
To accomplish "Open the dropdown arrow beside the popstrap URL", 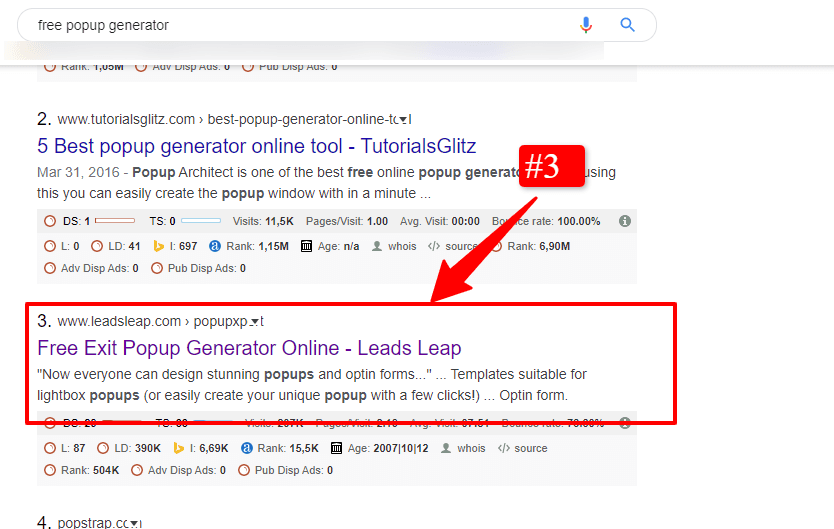I will 134,524.
